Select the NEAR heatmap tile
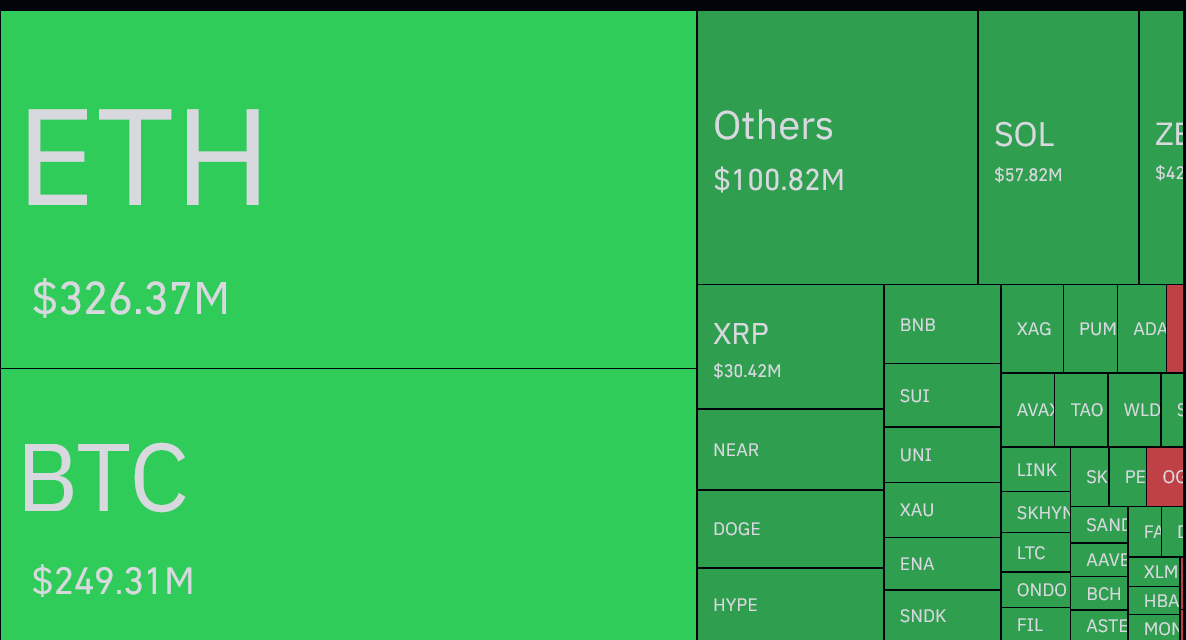The image size is (1186, 640). [x=790, y=449]
